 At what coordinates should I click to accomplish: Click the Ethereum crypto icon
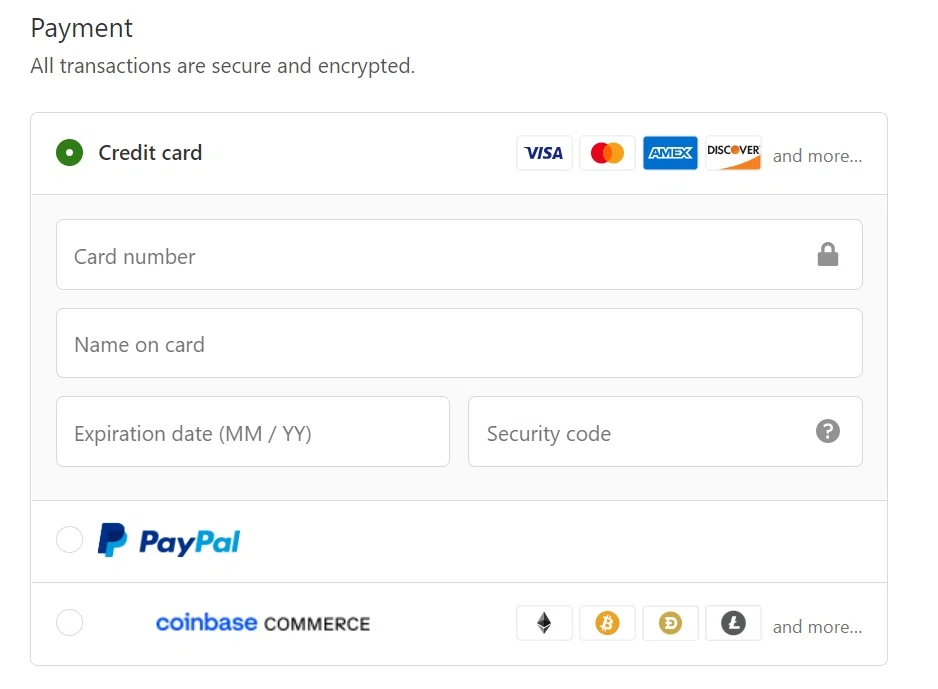click(x=544, y=624)
